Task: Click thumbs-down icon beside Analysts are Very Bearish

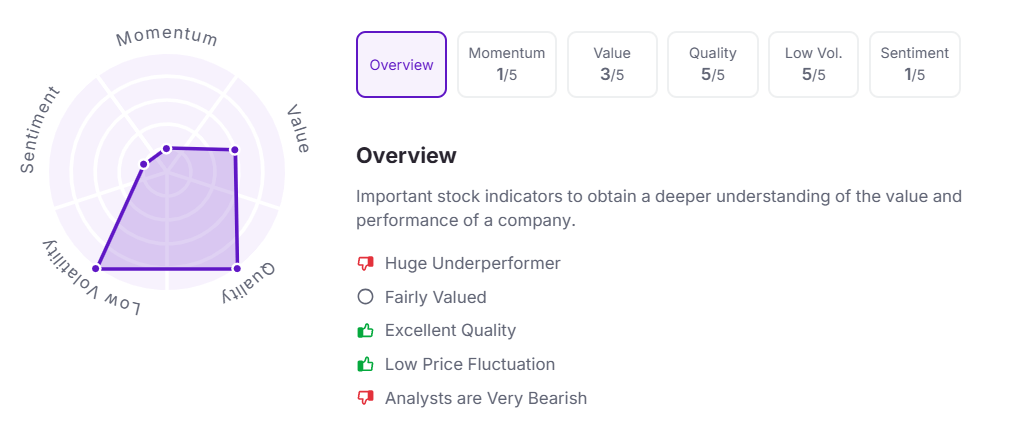Action: click(365, 398)
